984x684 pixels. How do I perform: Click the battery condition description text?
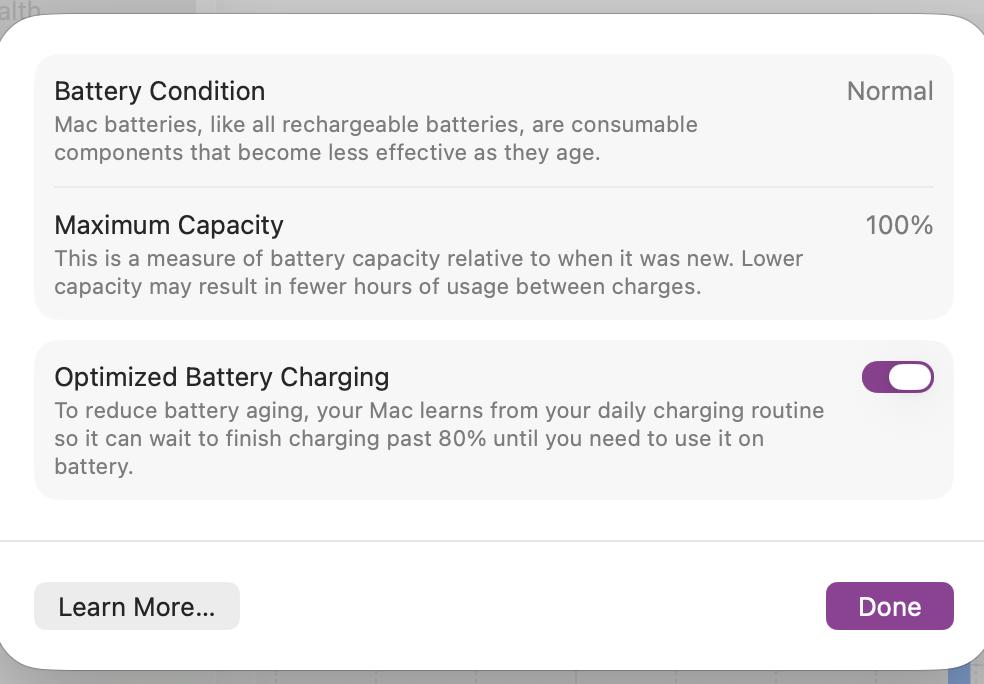pyautogui.click(x=376, y=139)
